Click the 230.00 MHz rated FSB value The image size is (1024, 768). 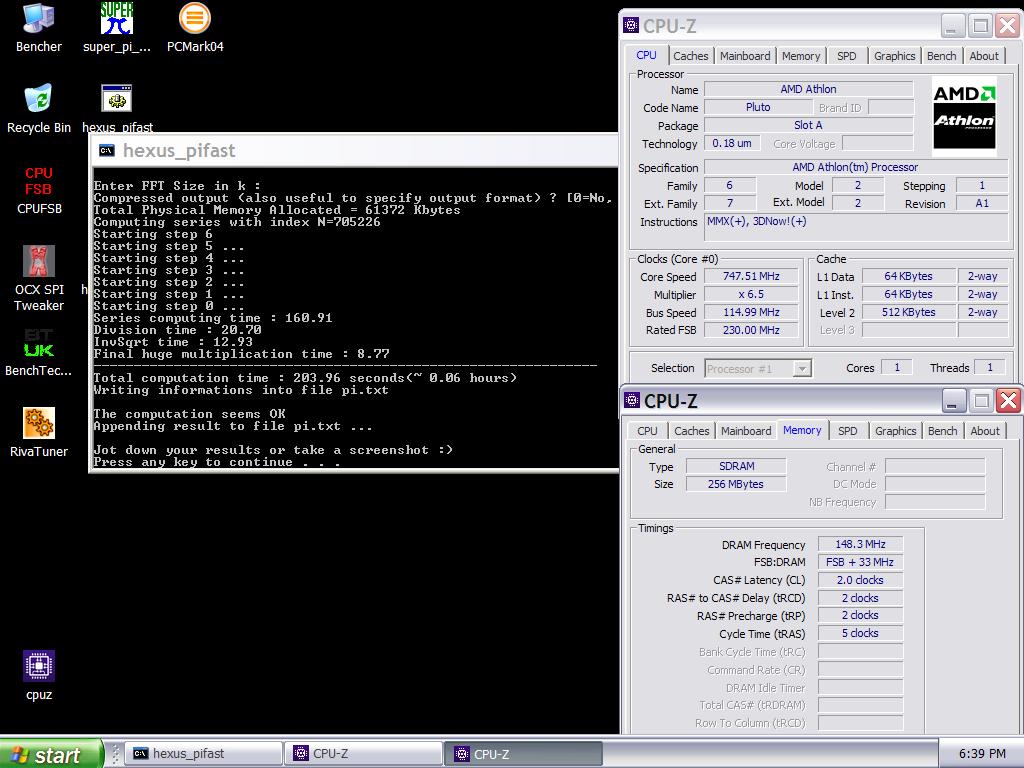[751, 330]
